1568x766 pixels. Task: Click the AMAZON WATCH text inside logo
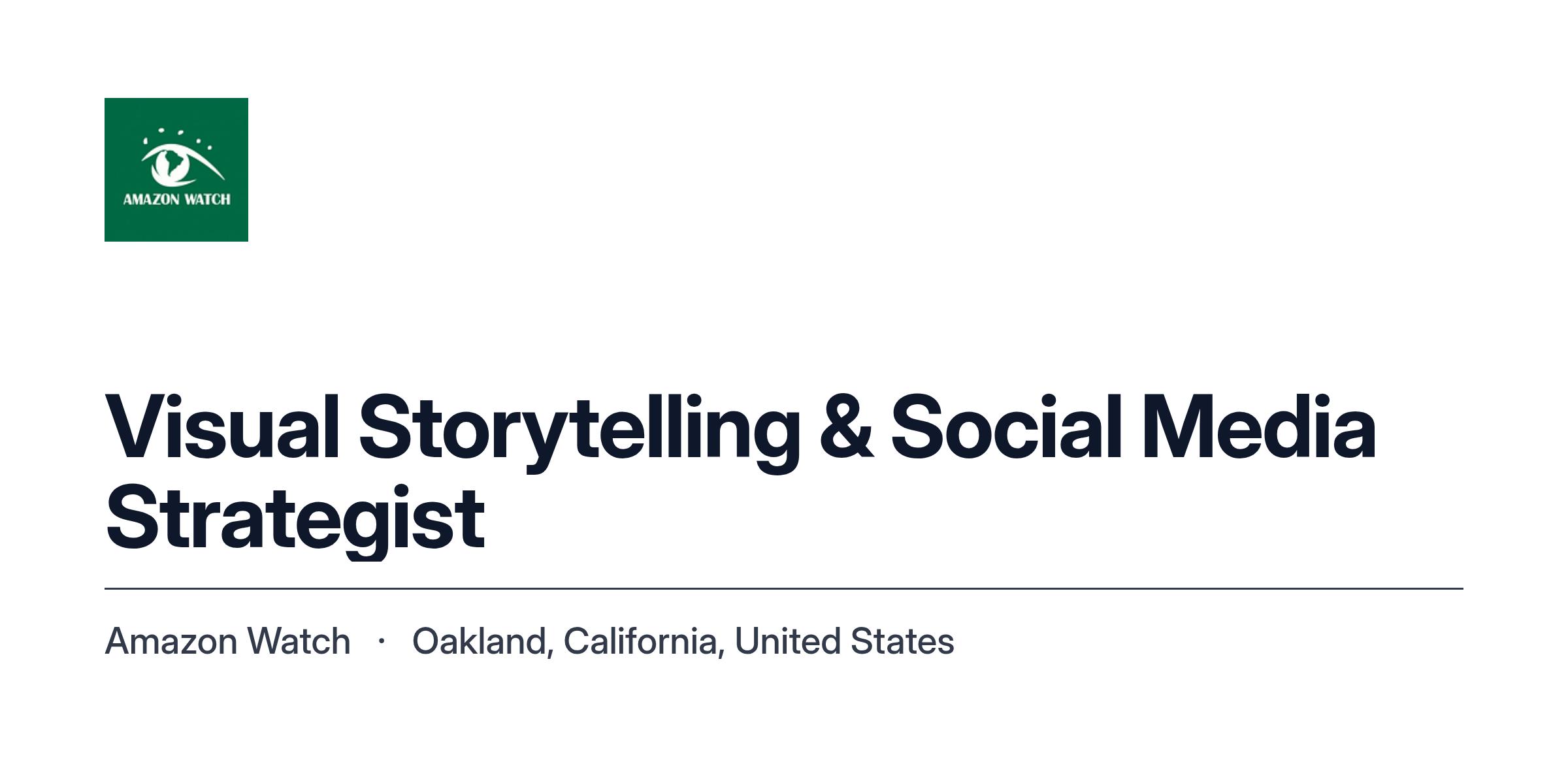click(x=176, y=199)
